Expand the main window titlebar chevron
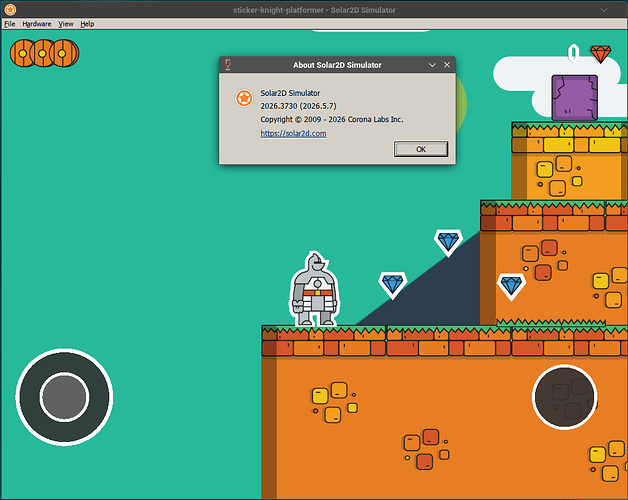This screenshot has height=500, width=628. pos(604,10)
